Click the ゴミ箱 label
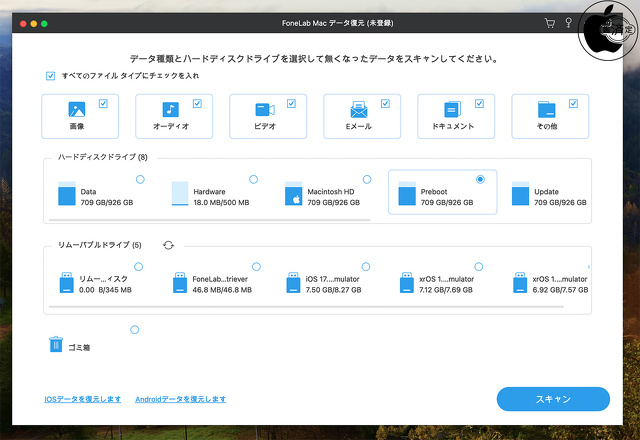The width and height of the screenshot is (640, 440). coord(79,347)
